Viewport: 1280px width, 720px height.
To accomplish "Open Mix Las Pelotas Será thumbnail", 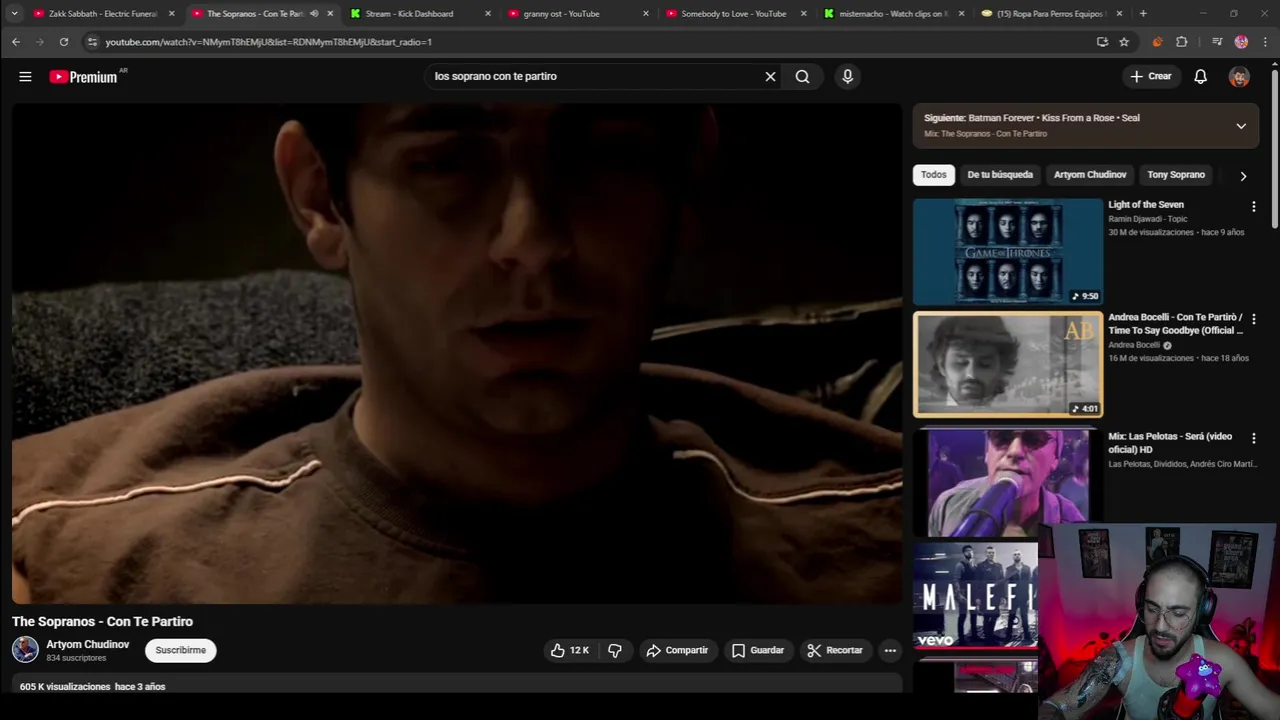I will coord(1008,484).
